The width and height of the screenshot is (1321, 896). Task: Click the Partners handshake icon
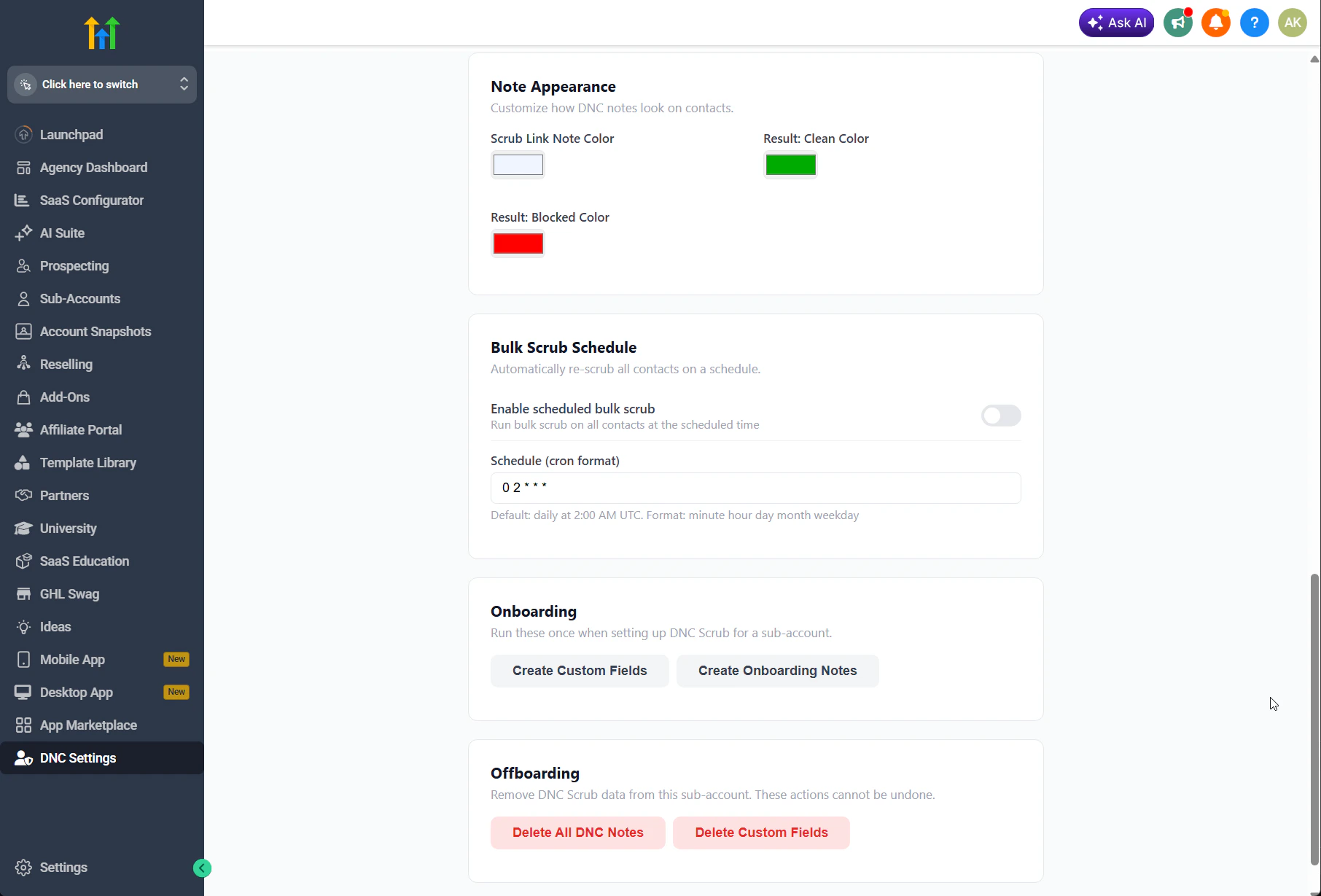click(23, 496)
